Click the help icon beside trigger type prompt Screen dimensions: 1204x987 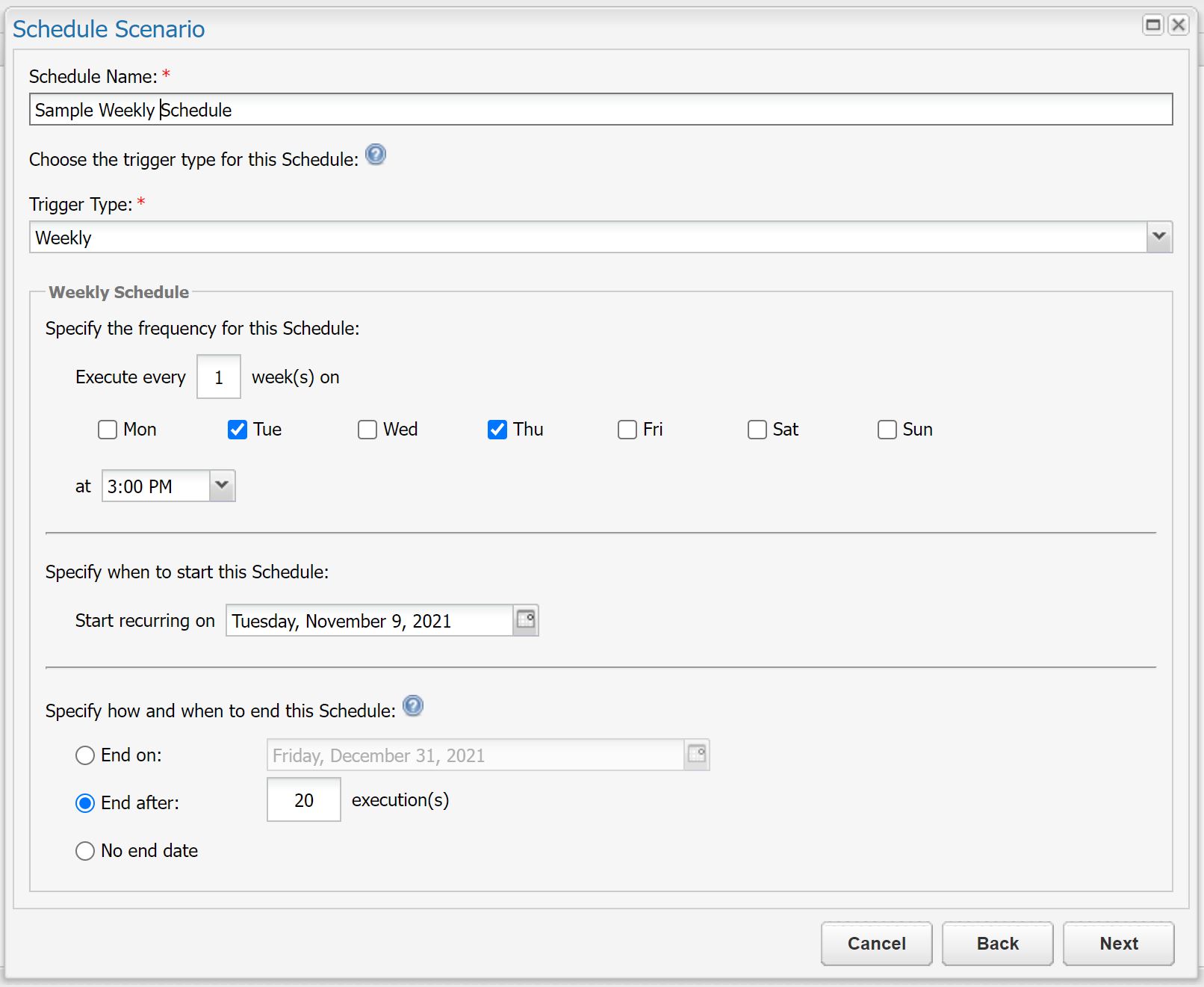tap(376, 155)
